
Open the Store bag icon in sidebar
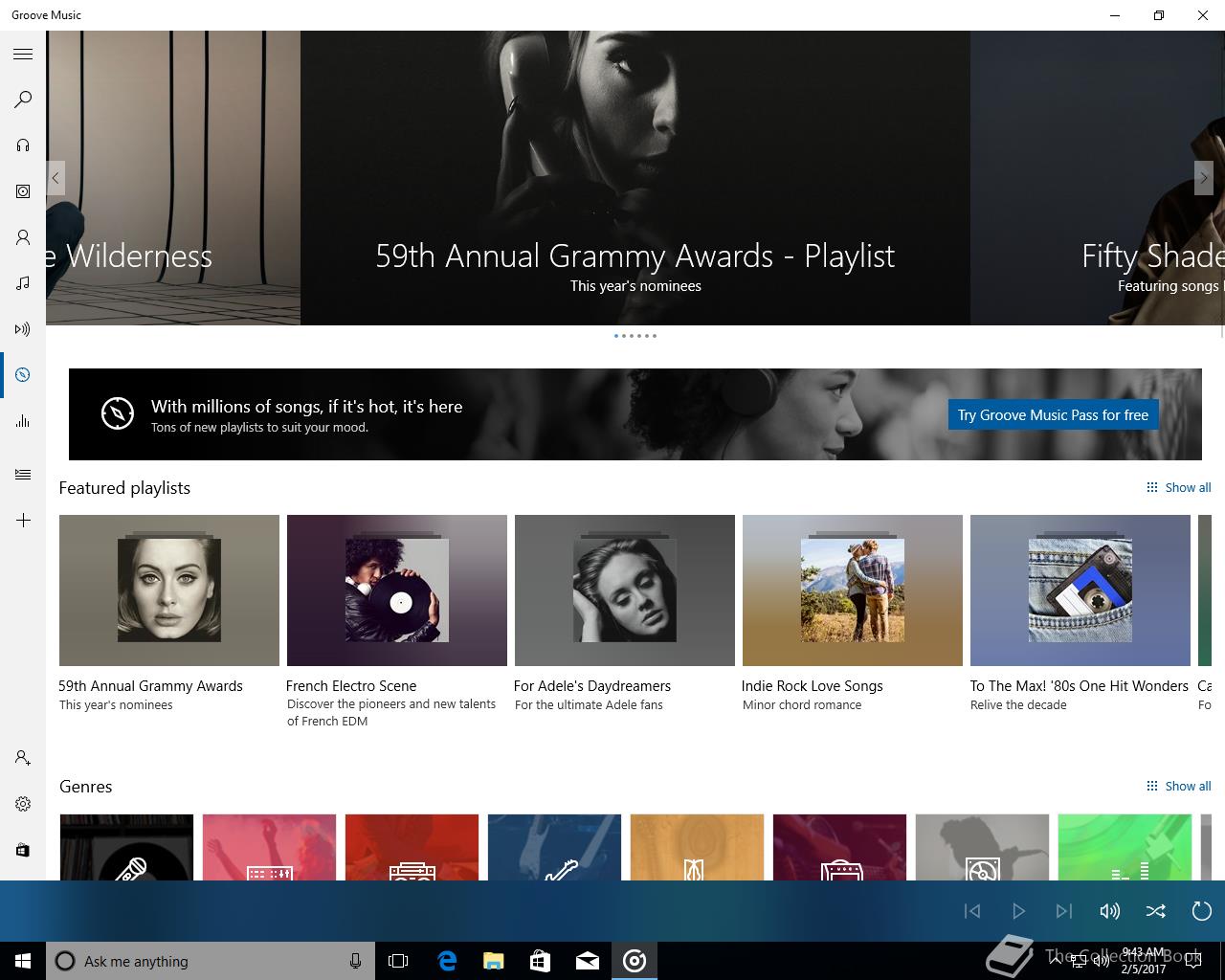(x=23, y=850)
